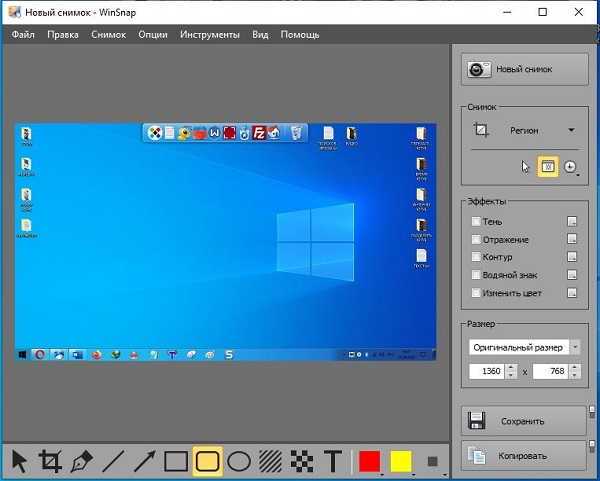The height and width of the screenshot is (481, 600).
Task: Open settings for Контур effect
Action: click(572, 257)
